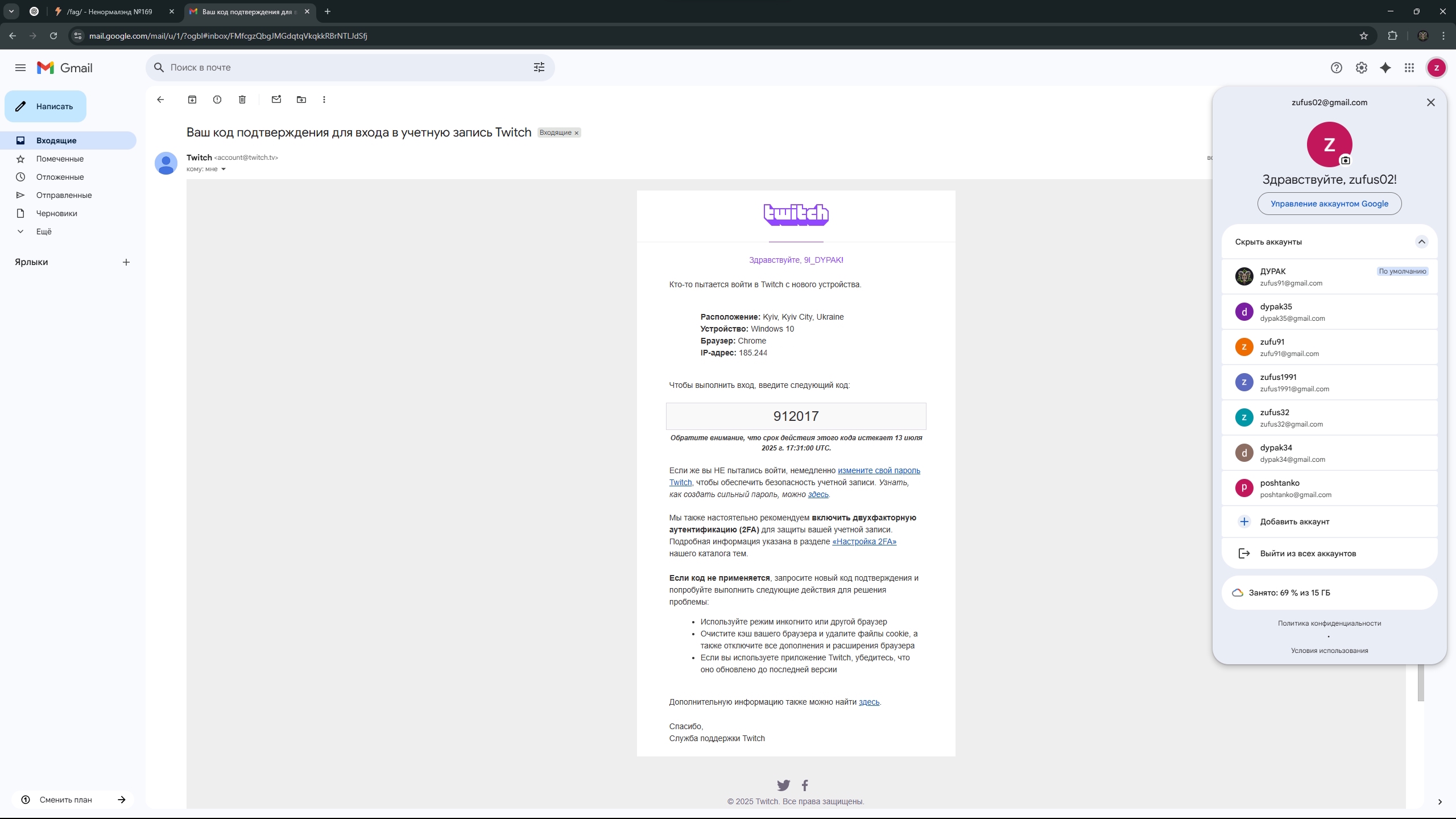Click the Twitter icon in email footer
The height and width of the screenshot is (819, 1456).
point(784,785)
